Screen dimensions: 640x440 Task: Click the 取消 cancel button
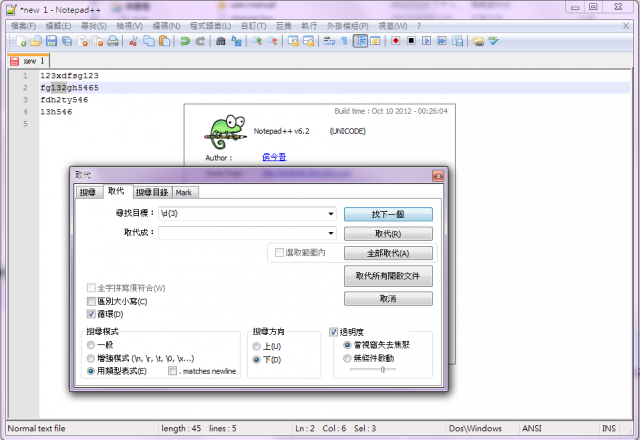click(x=388, y=299)
